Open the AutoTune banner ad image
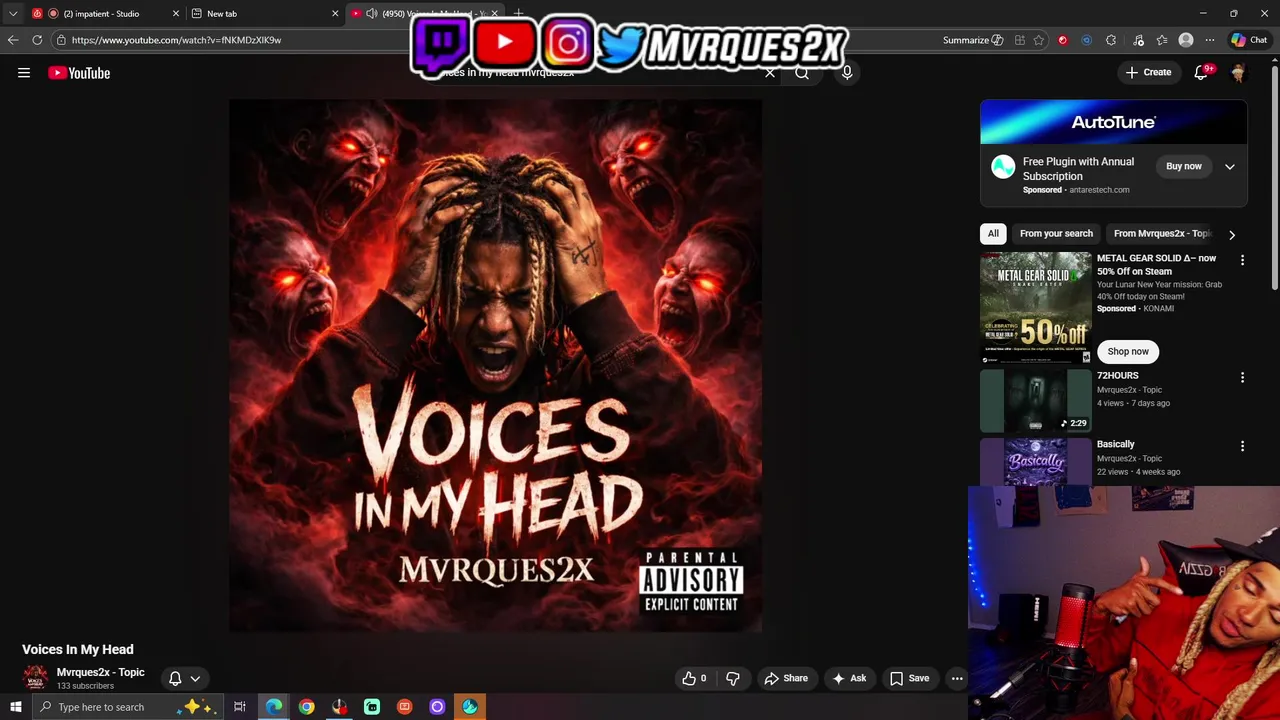Viewport: 1280px width, 720px height. 1114,122
